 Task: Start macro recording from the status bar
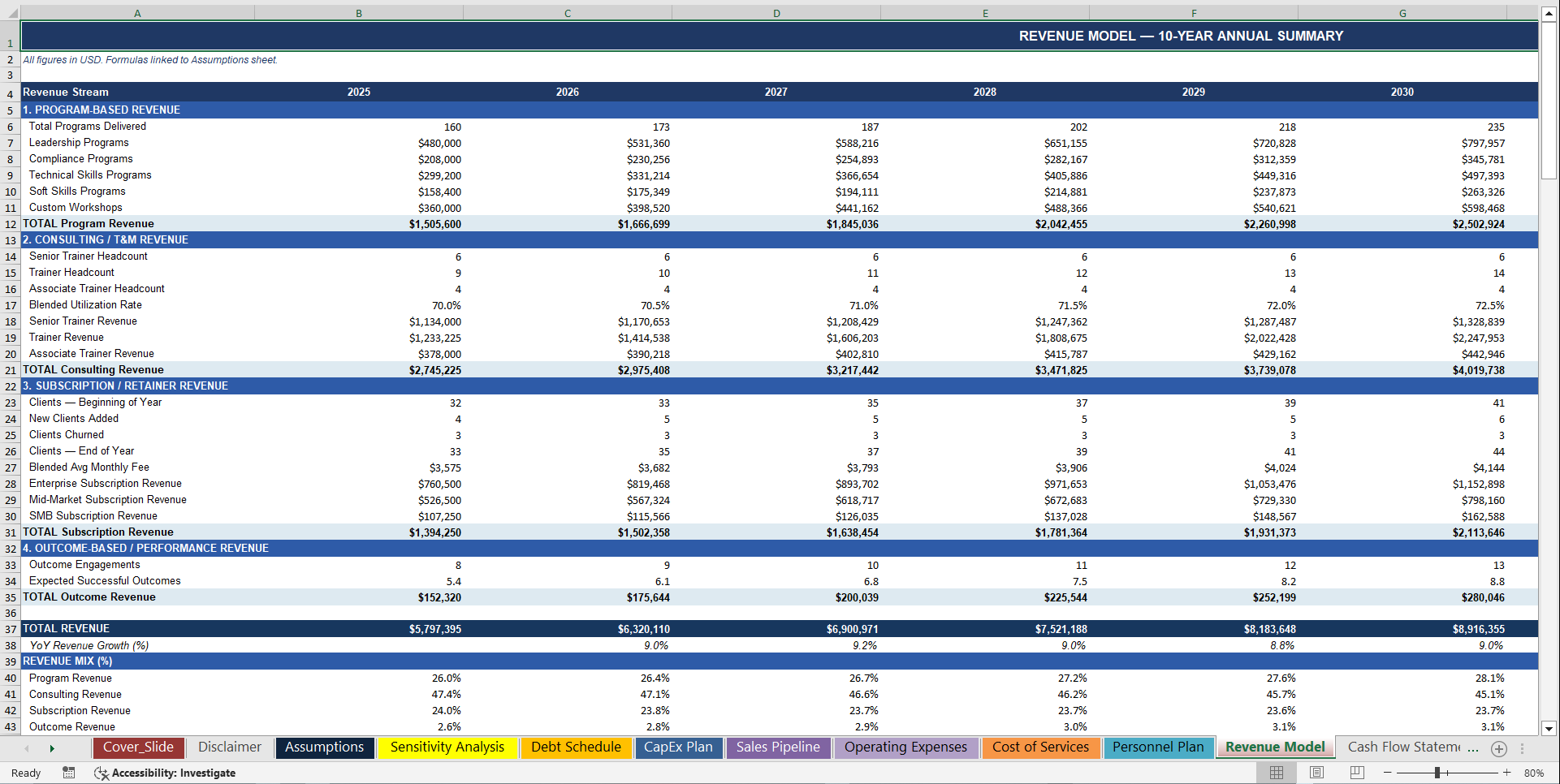coord(69,773)
